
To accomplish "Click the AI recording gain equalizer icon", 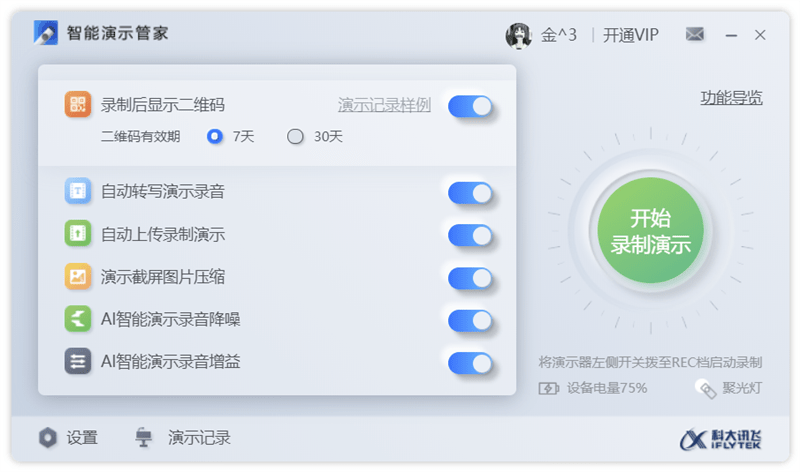I will (78, 361).
